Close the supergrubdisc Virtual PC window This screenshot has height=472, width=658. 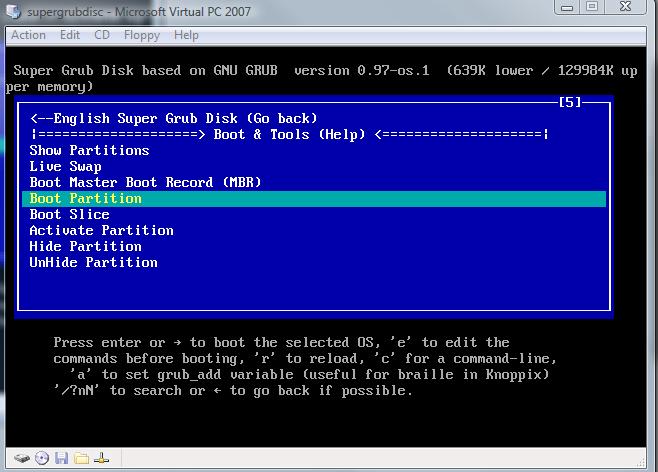625,7
